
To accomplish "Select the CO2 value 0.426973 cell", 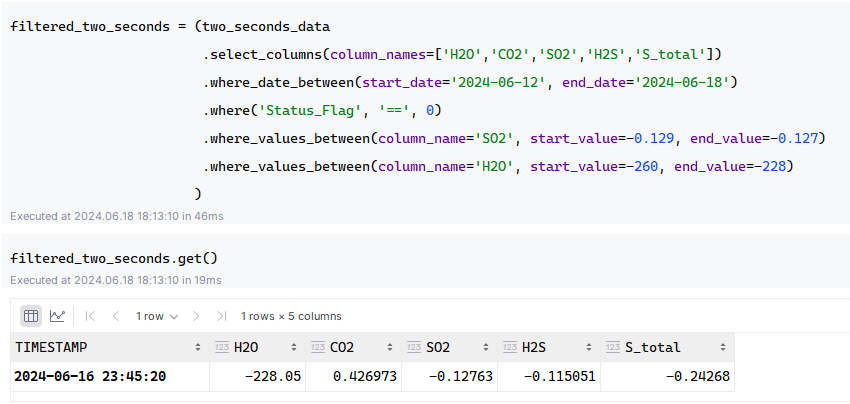I will [353, 376].
